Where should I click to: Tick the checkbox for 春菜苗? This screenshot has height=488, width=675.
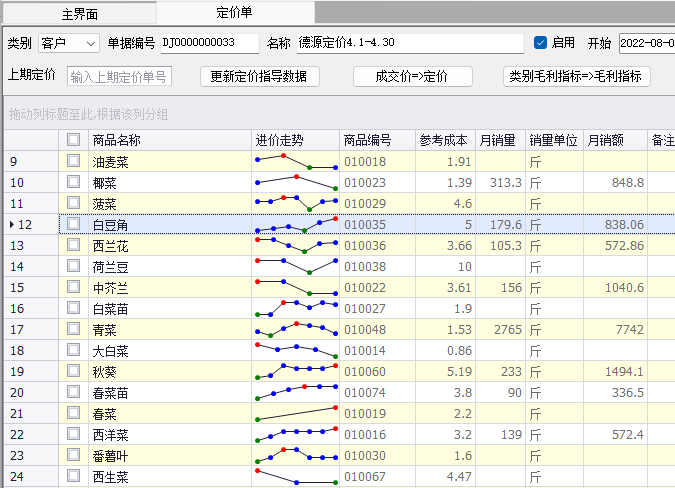pyautogui.click(x=74, y=392)
